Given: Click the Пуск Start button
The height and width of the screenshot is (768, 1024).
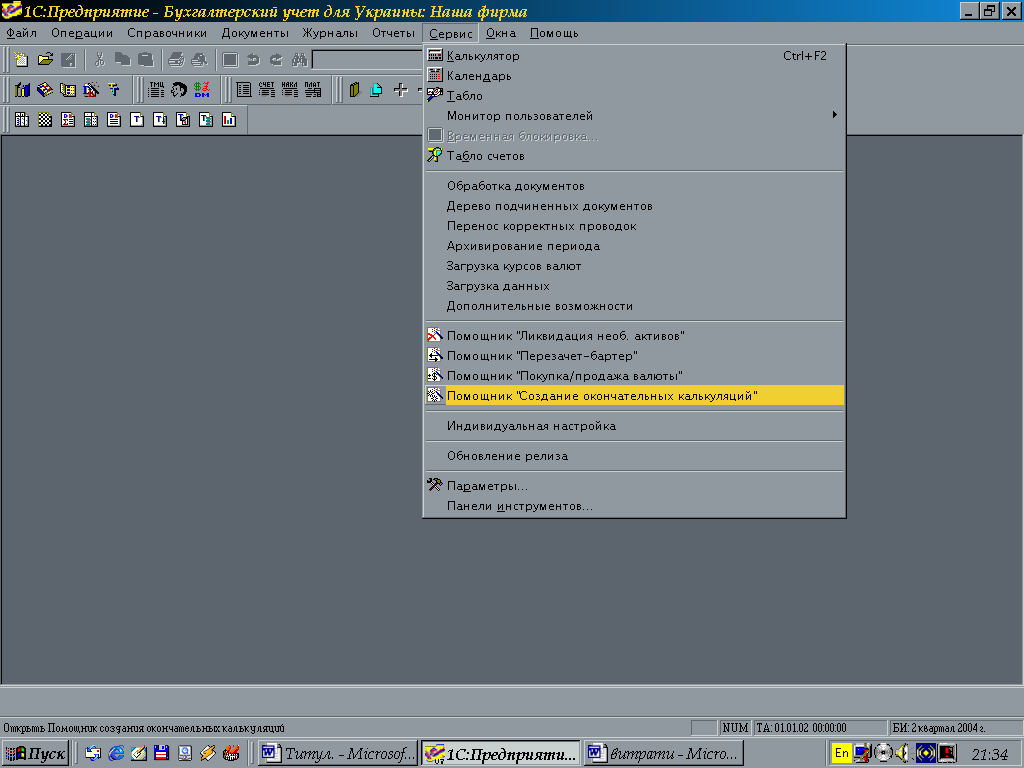Looking at the screenshot, I should tap(36, 754).
